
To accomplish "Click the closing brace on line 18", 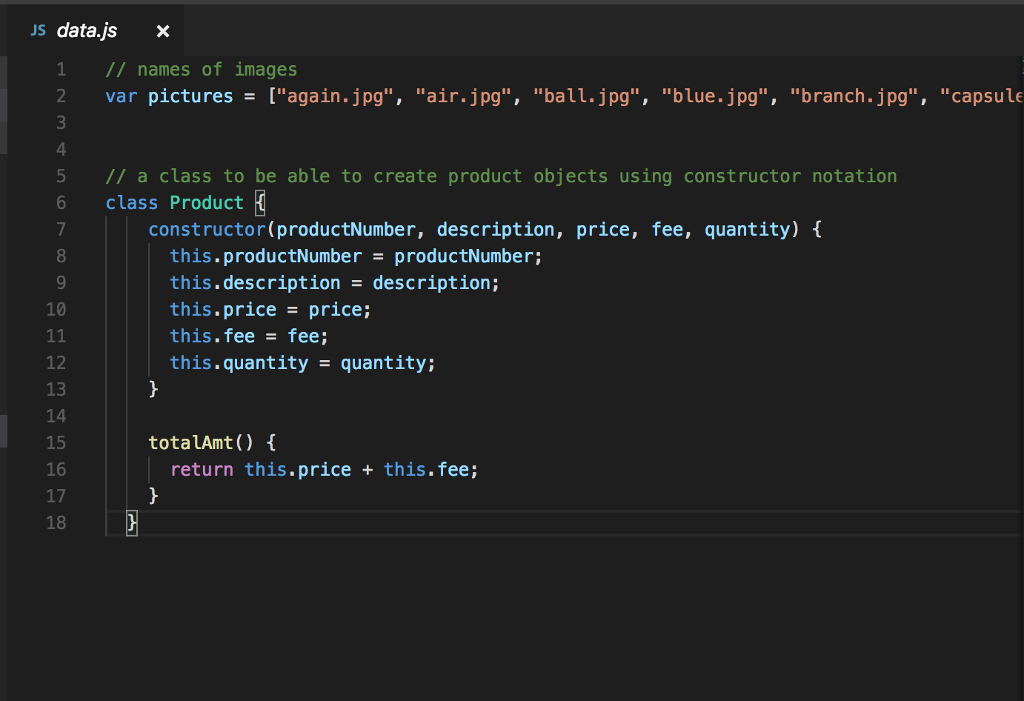I will (132, 522).
